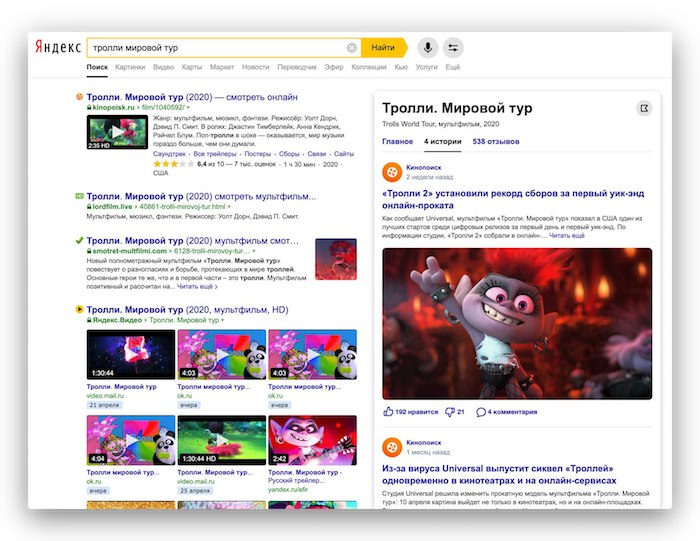Click the kinopoisk favicon beside first result

pos(79,96)
